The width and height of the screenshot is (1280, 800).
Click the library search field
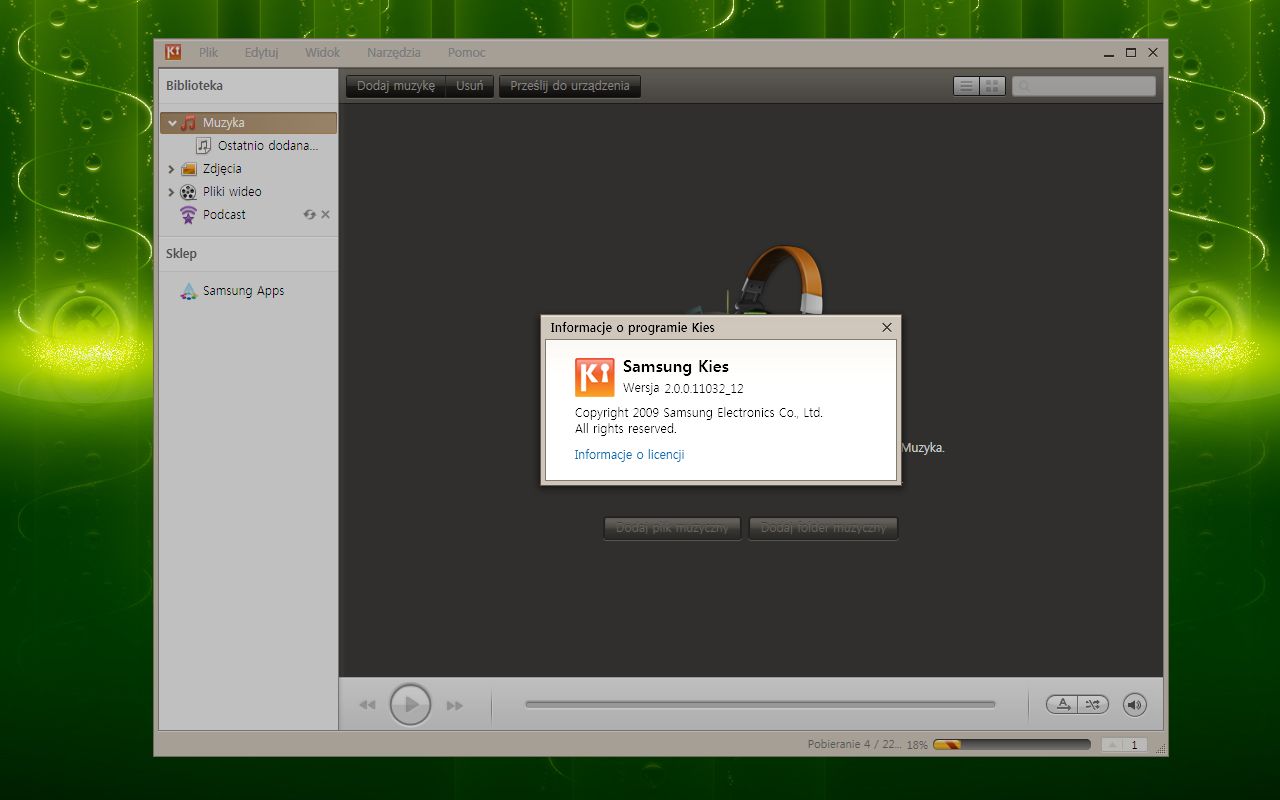(x=1084, y=87)
